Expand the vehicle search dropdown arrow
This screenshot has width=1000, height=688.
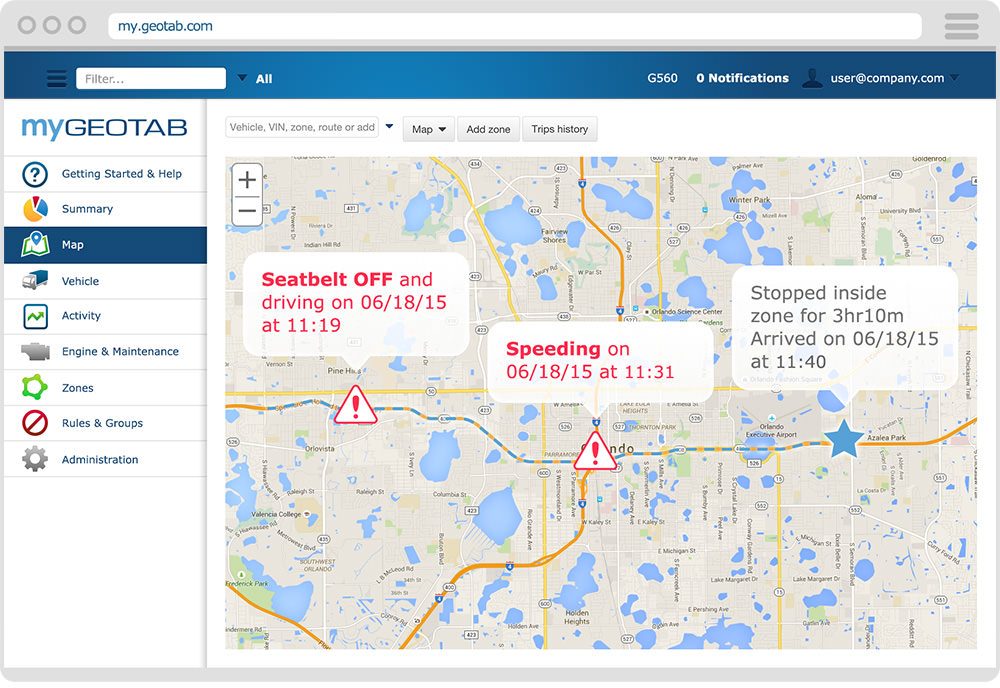(x=390, y=126)
